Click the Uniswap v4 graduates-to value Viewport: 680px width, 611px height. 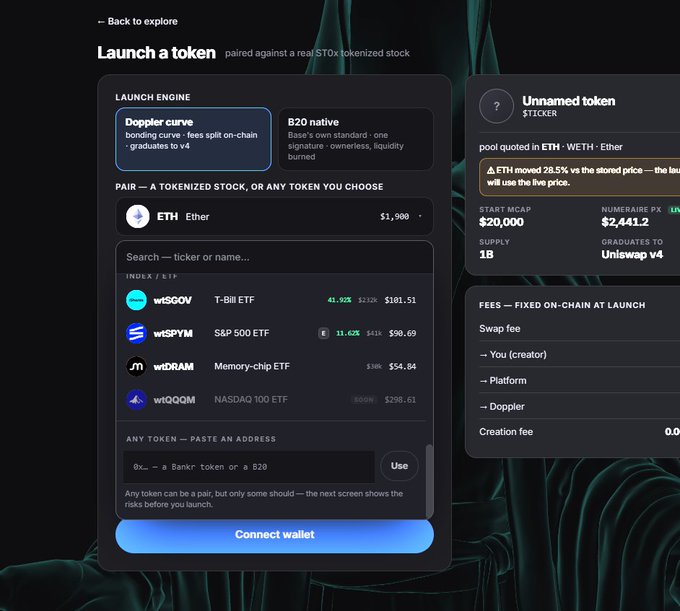click(632, 255)
